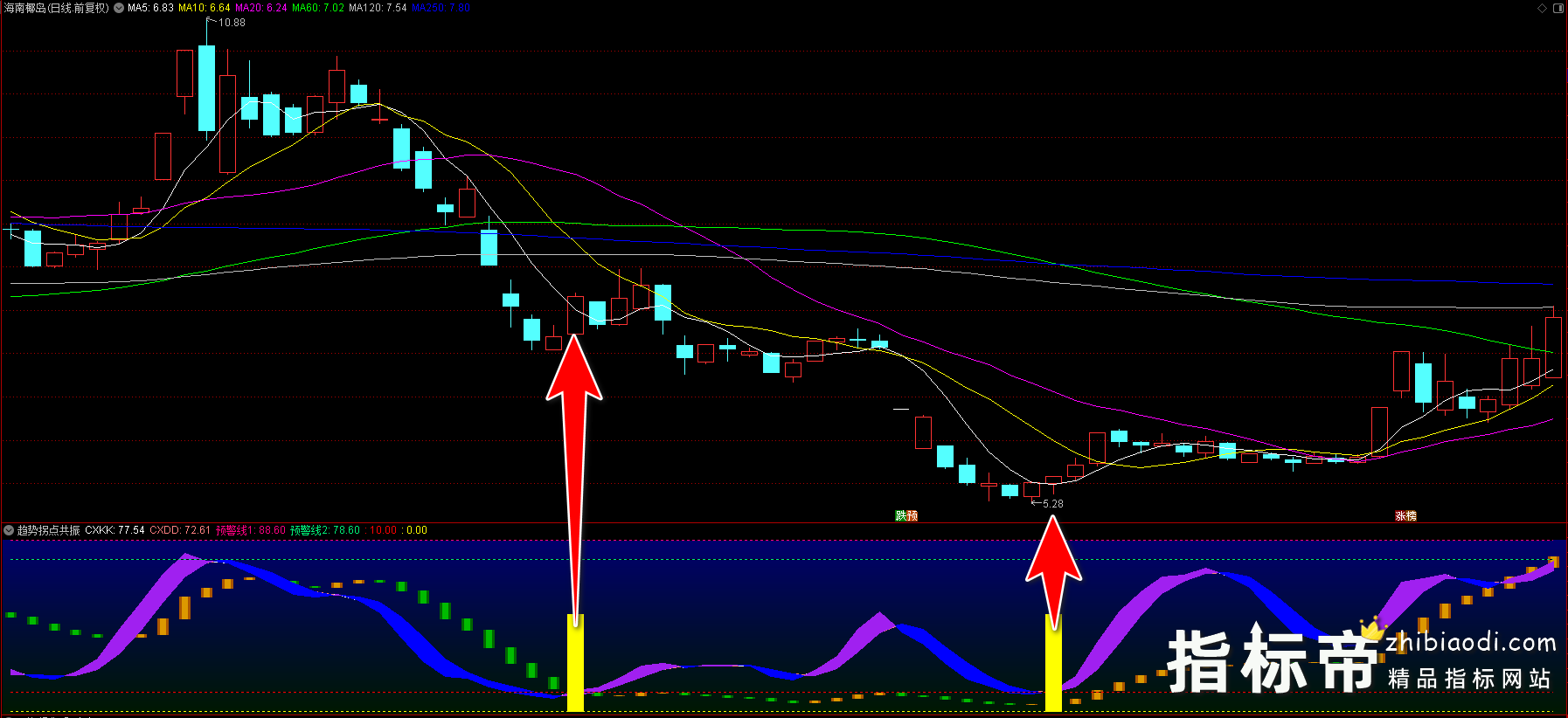The height and width of the screenshot is (718, 1568).
Task: Select the MA120: 7.54 label
Action: pyautogui.click(x=378, y=8)
